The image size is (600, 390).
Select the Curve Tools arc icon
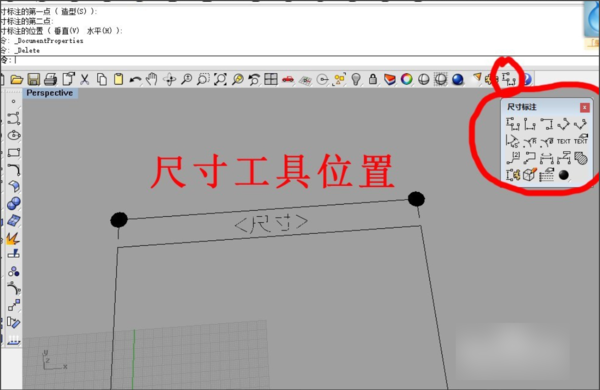(x=14, y=288)
